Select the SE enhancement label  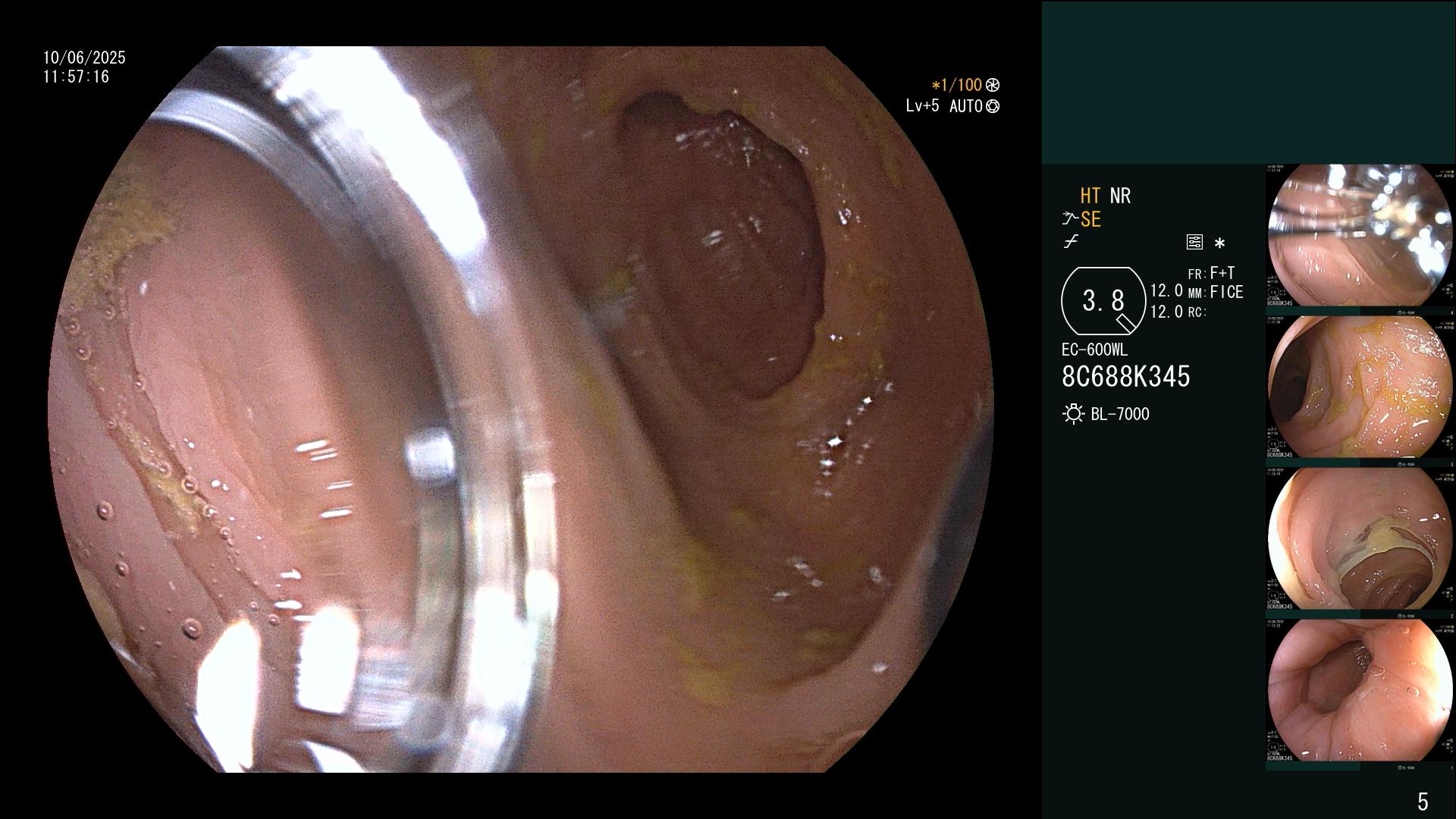click(x=1090, y=220)
